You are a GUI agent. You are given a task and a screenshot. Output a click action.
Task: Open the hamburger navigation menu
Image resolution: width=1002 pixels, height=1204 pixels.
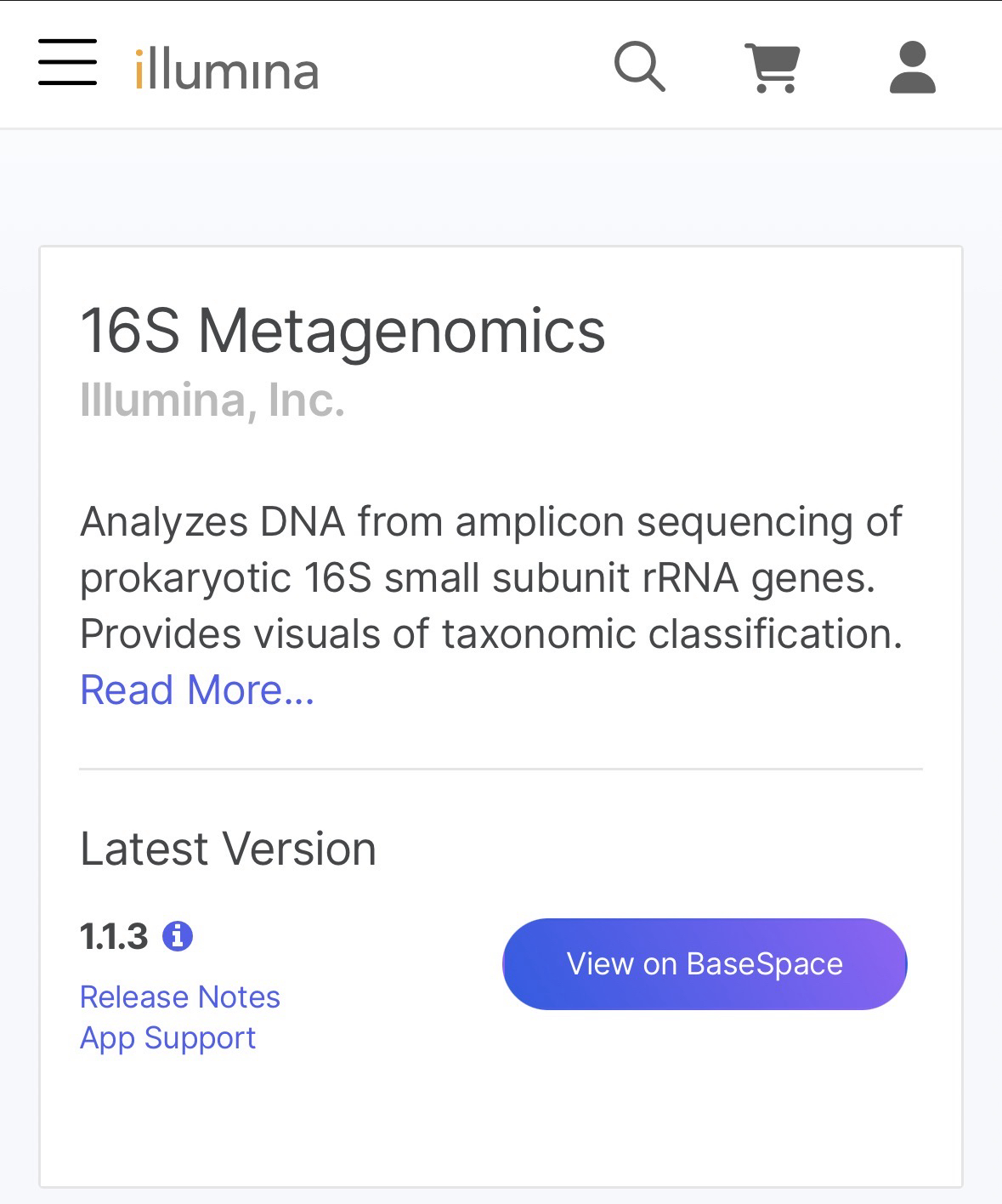point(67,62)
